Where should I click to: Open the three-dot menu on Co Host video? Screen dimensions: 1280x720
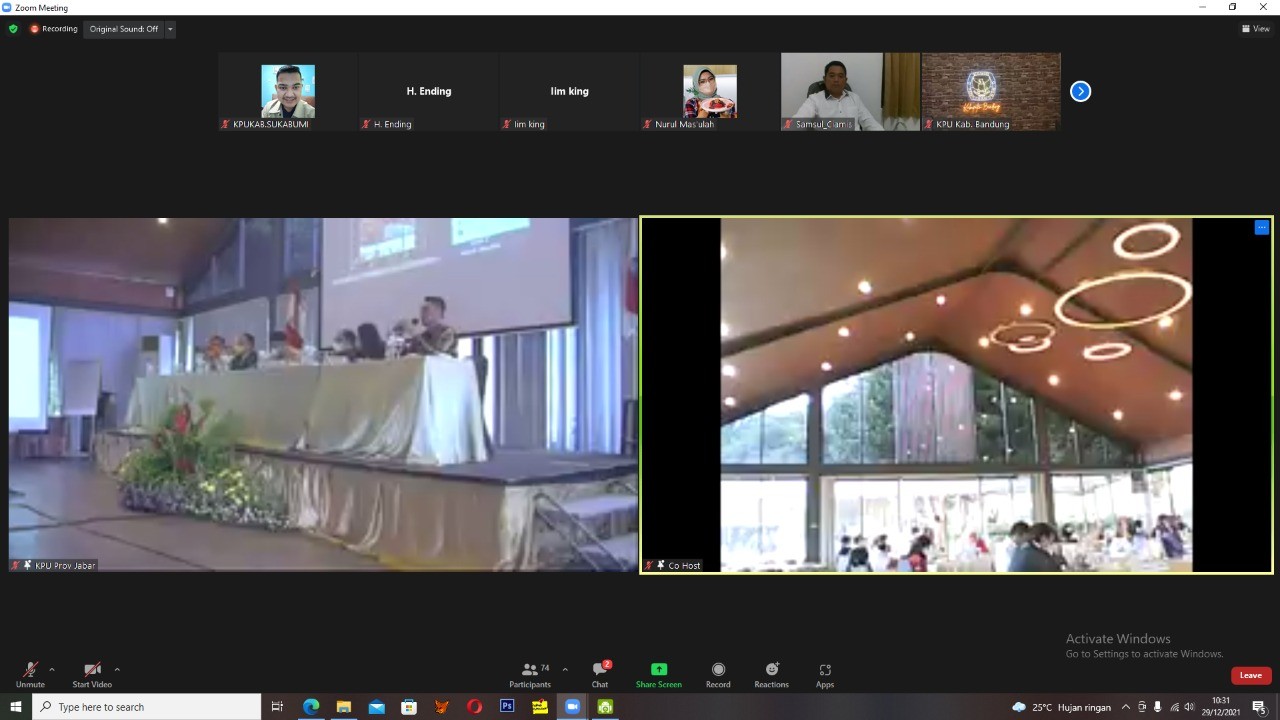1261,228
